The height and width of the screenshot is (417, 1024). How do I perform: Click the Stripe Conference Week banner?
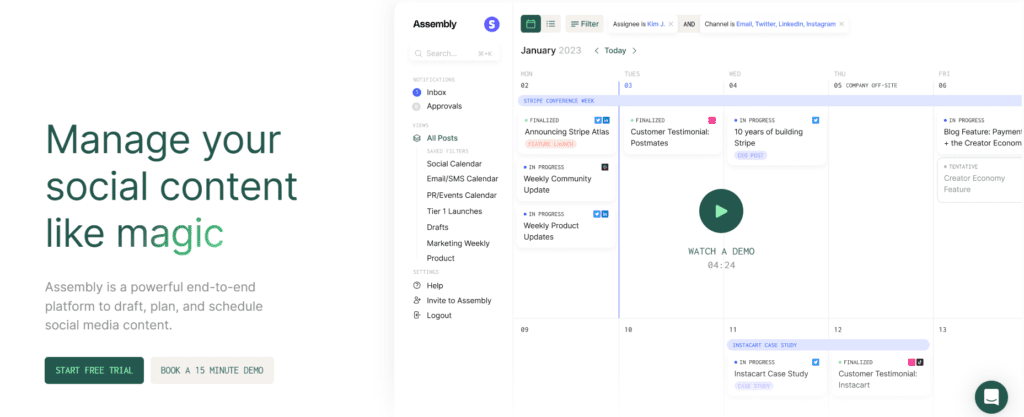[x=770, y=101]
